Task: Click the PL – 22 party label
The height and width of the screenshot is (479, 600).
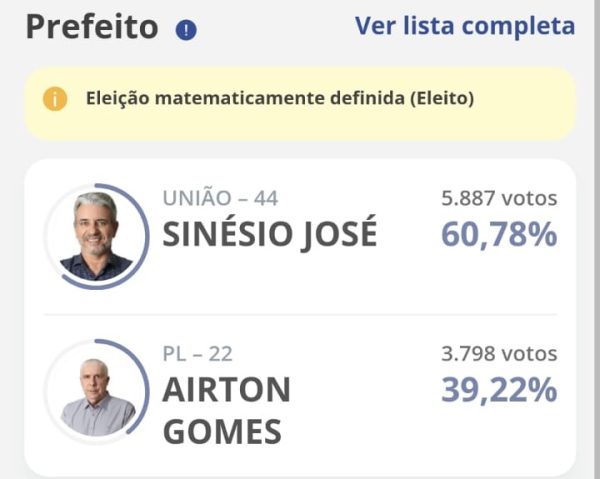Action: pos(197,353)
